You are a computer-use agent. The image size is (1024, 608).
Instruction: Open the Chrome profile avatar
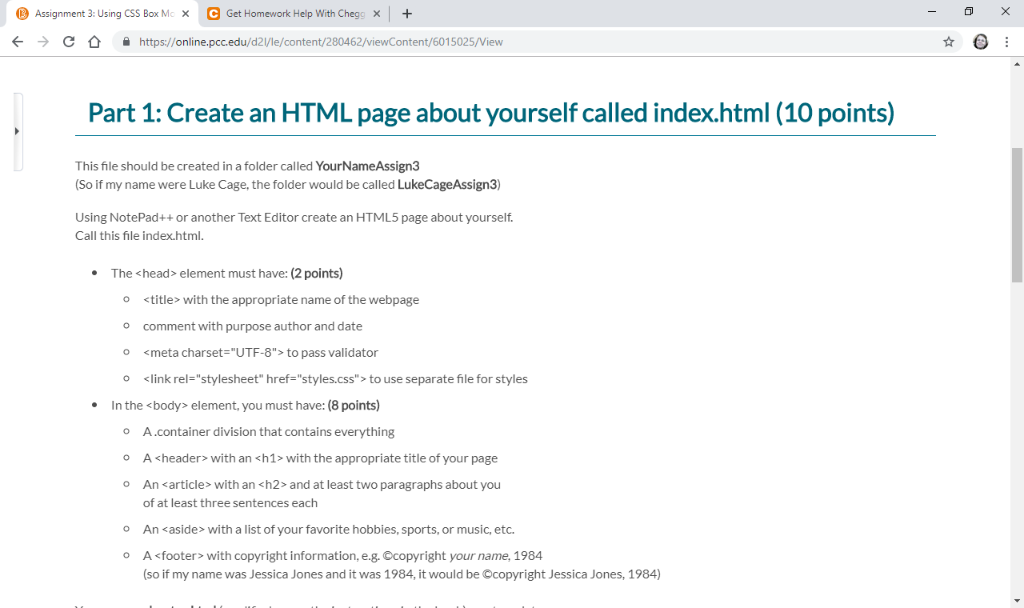[980, 42]
